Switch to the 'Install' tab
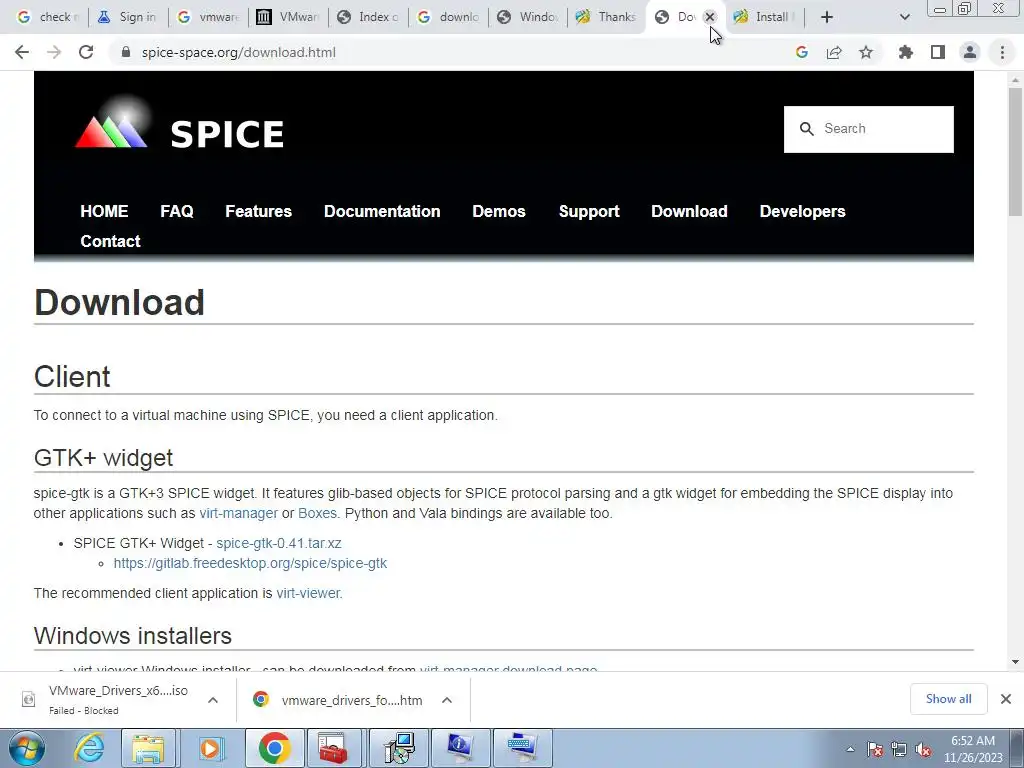This screenshot has height=768, width=1024. click(764, 17)
